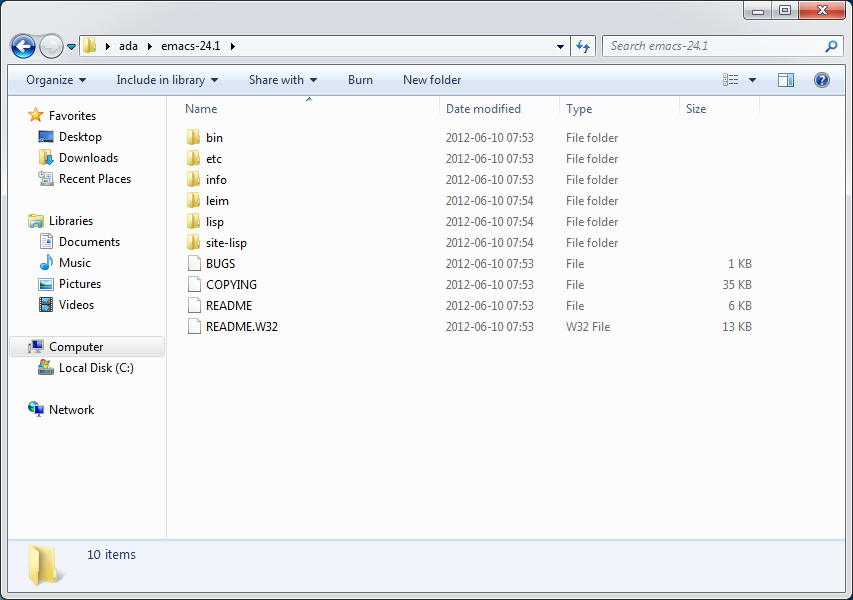Select Network in the navigation pane
This screenshot has height=600, width=853.
[71, 410]
